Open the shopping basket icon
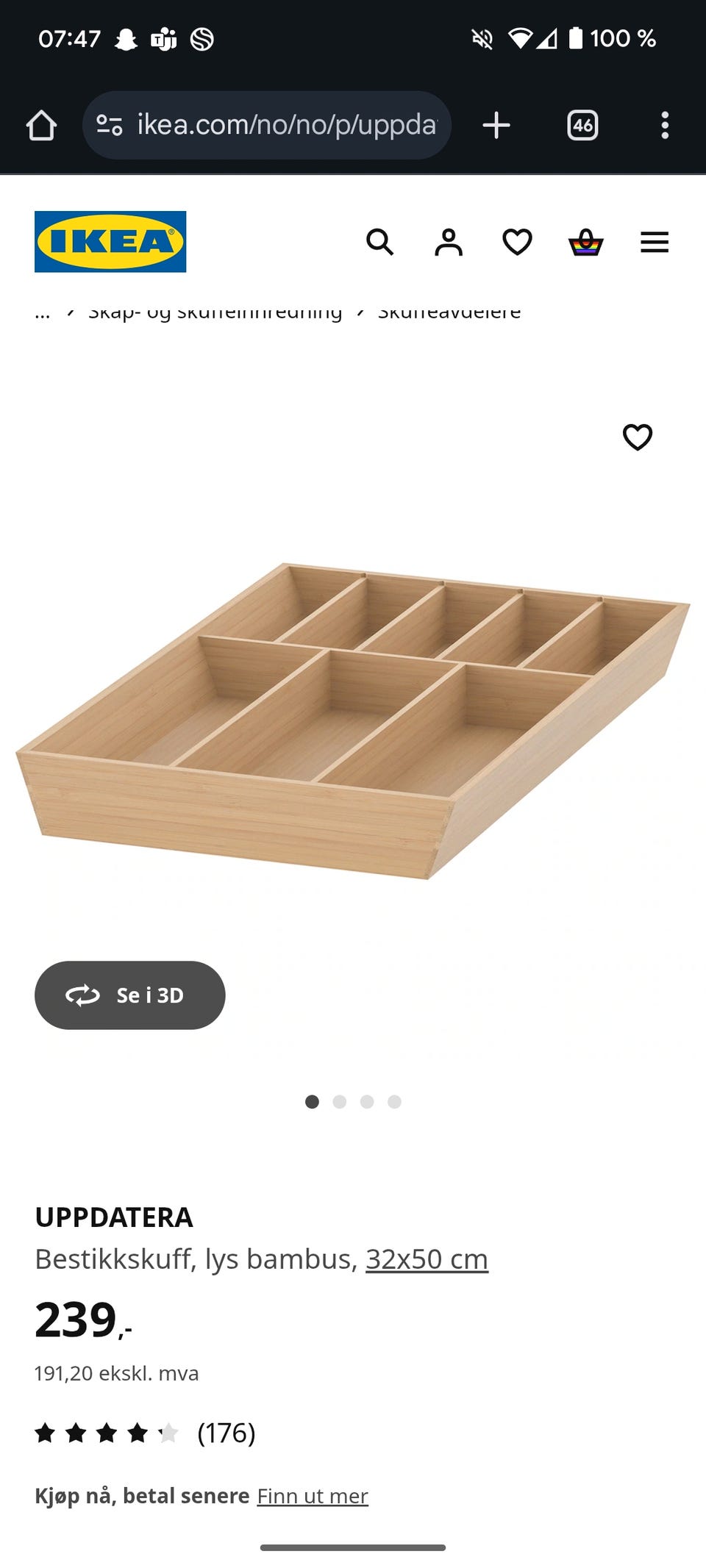This screenshot has width=706, height=1568. pyautogui.click(x=586, y=242)
